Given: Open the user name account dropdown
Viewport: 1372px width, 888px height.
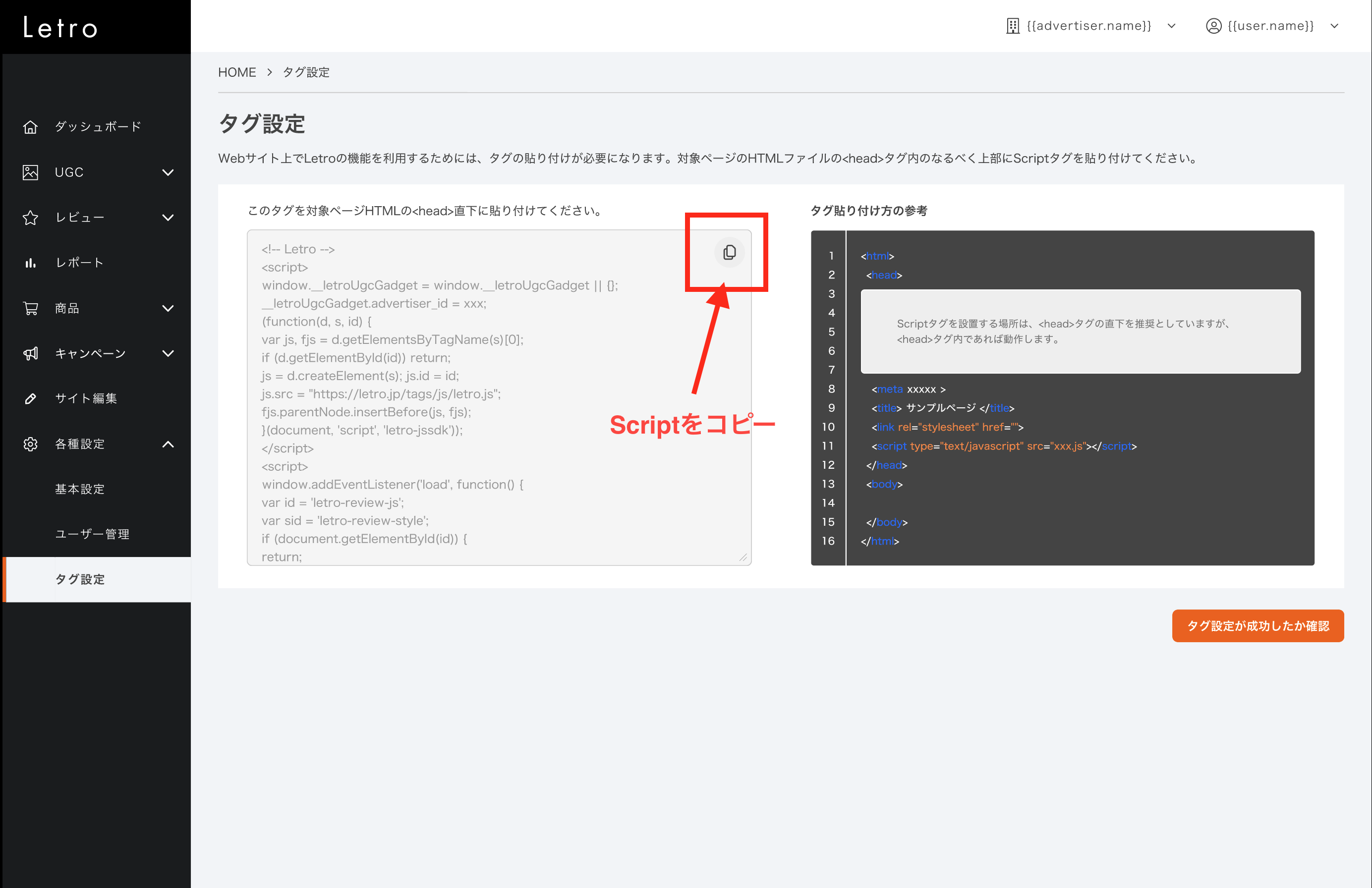Looking at the screenshot, I should (x=1271, y=26).
